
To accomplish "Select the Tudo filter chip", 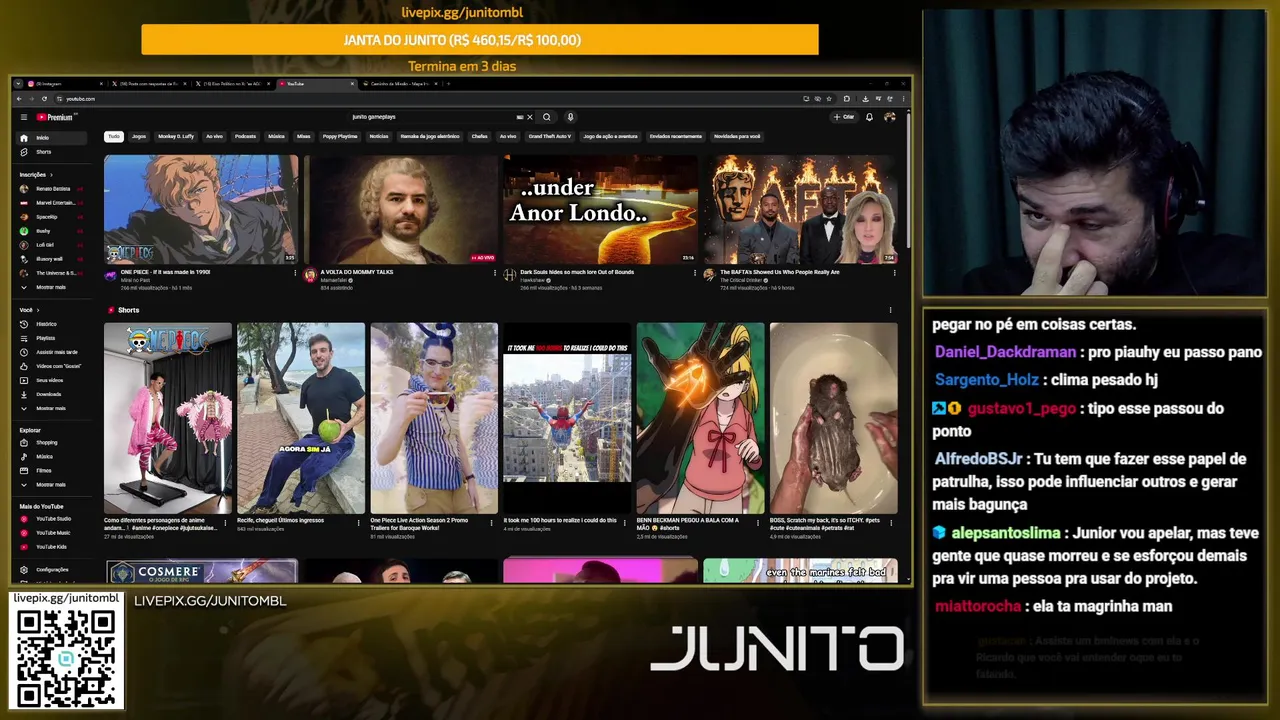I will pyautogui.click(x=114, y=136).
